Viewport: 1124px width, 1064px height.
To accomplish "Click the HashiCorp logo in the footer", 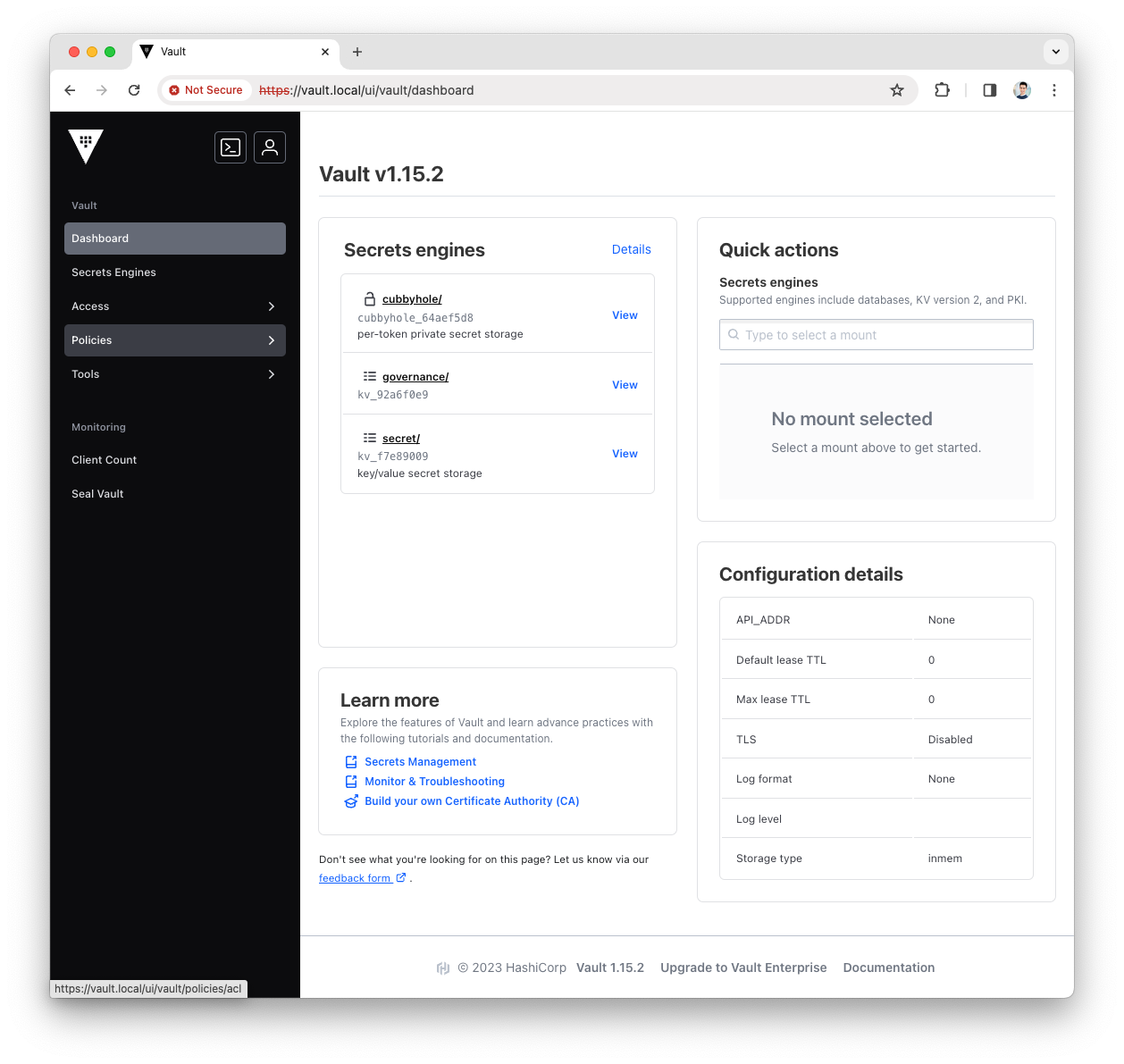I will pos(443,968).
